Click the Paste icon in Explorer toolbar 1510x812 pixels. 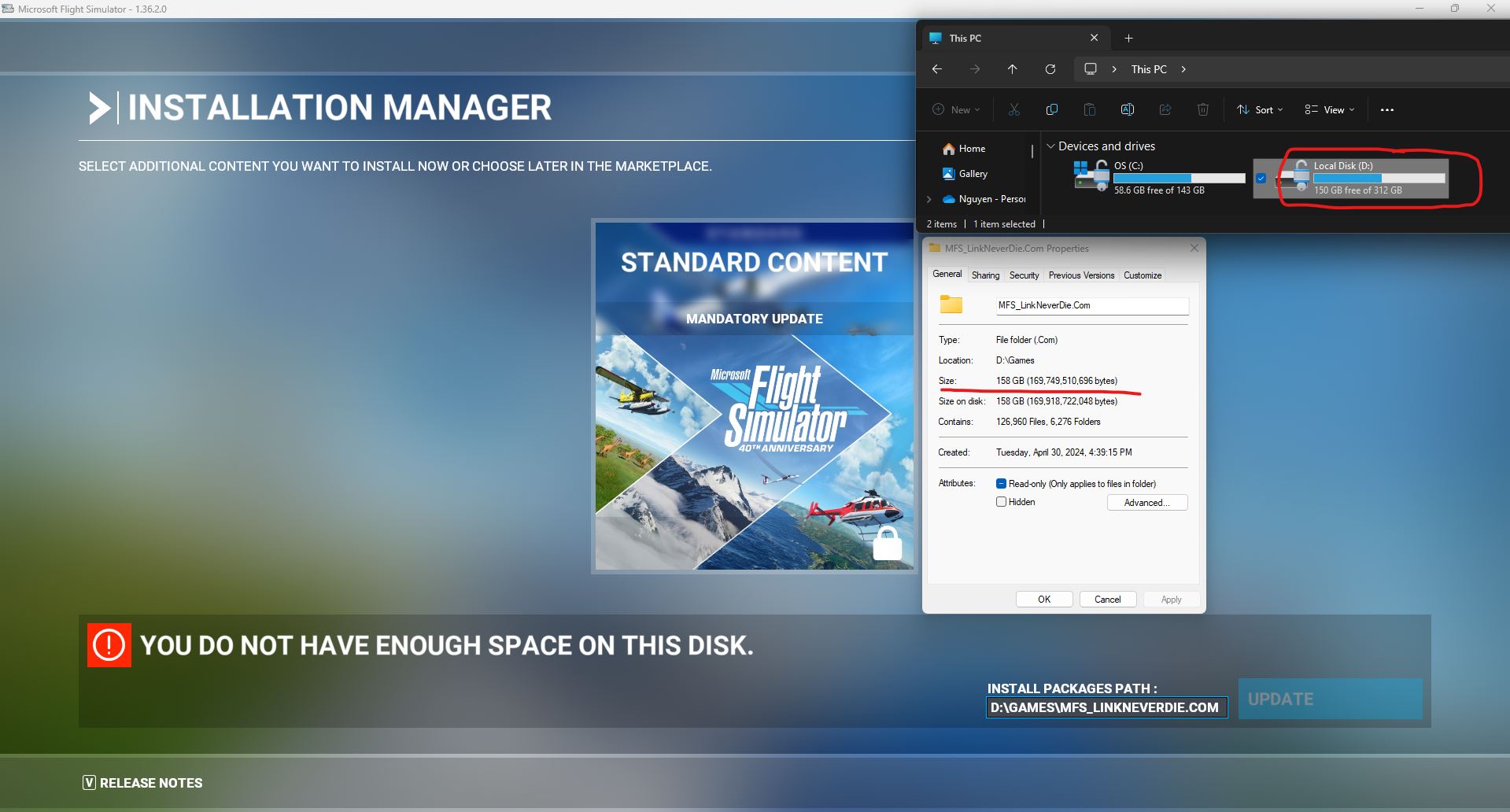coord(1089,109)
